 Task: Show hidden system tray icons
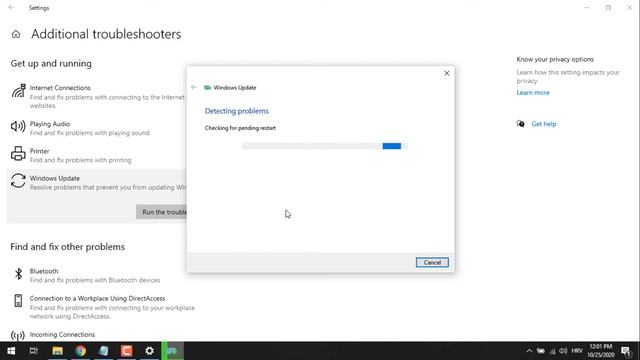pyautogui.click(x=529, y=351)
